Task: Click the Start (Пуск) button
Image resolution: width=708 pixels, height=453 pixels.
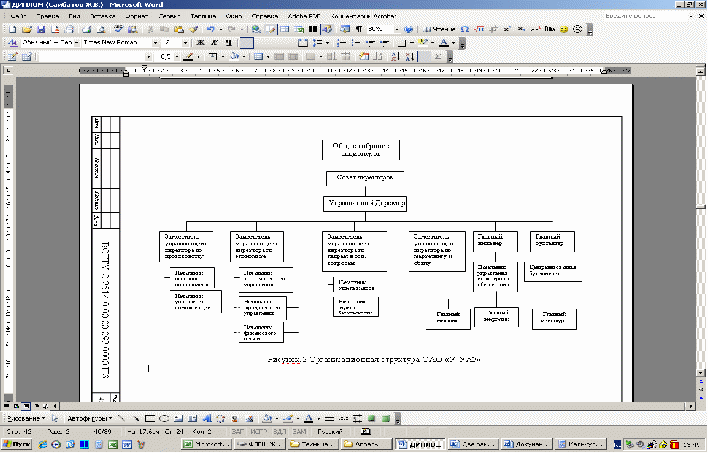Action: pos(17,444)
